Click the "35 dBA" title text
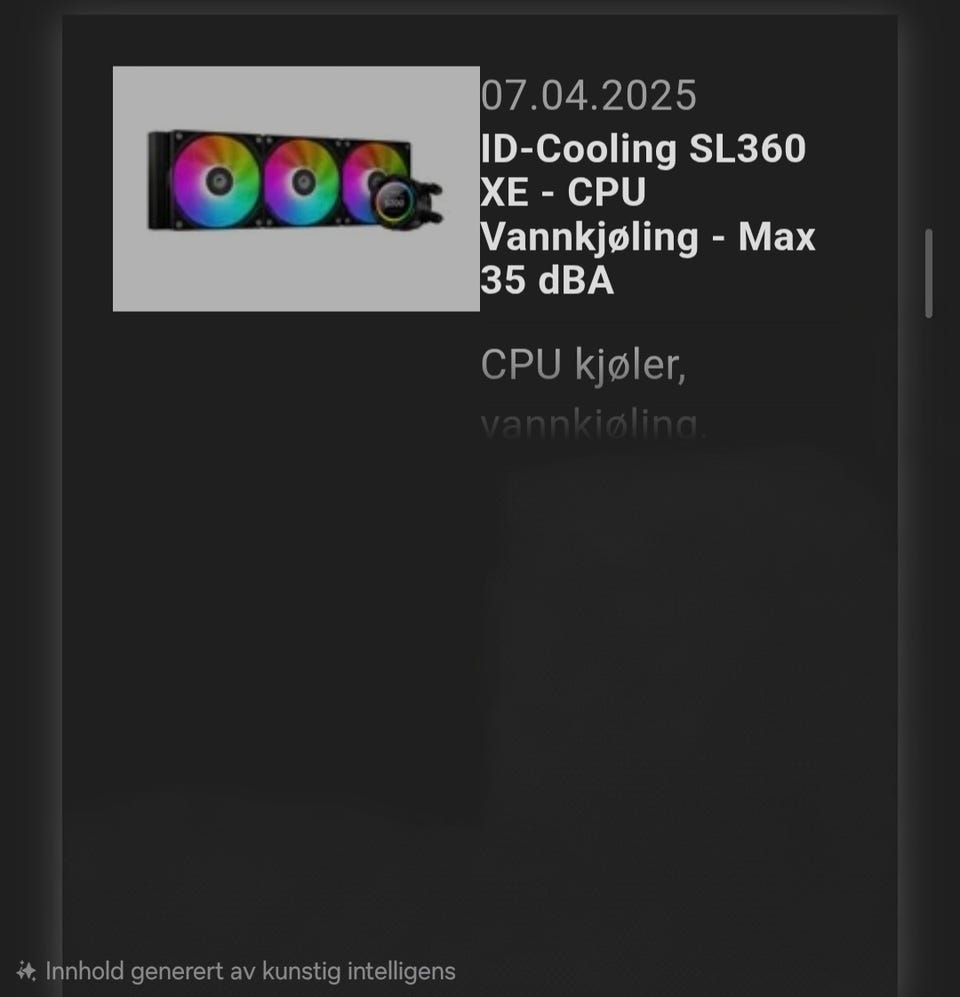This screenshot has height=997, width=960. (x=547, y=280)
